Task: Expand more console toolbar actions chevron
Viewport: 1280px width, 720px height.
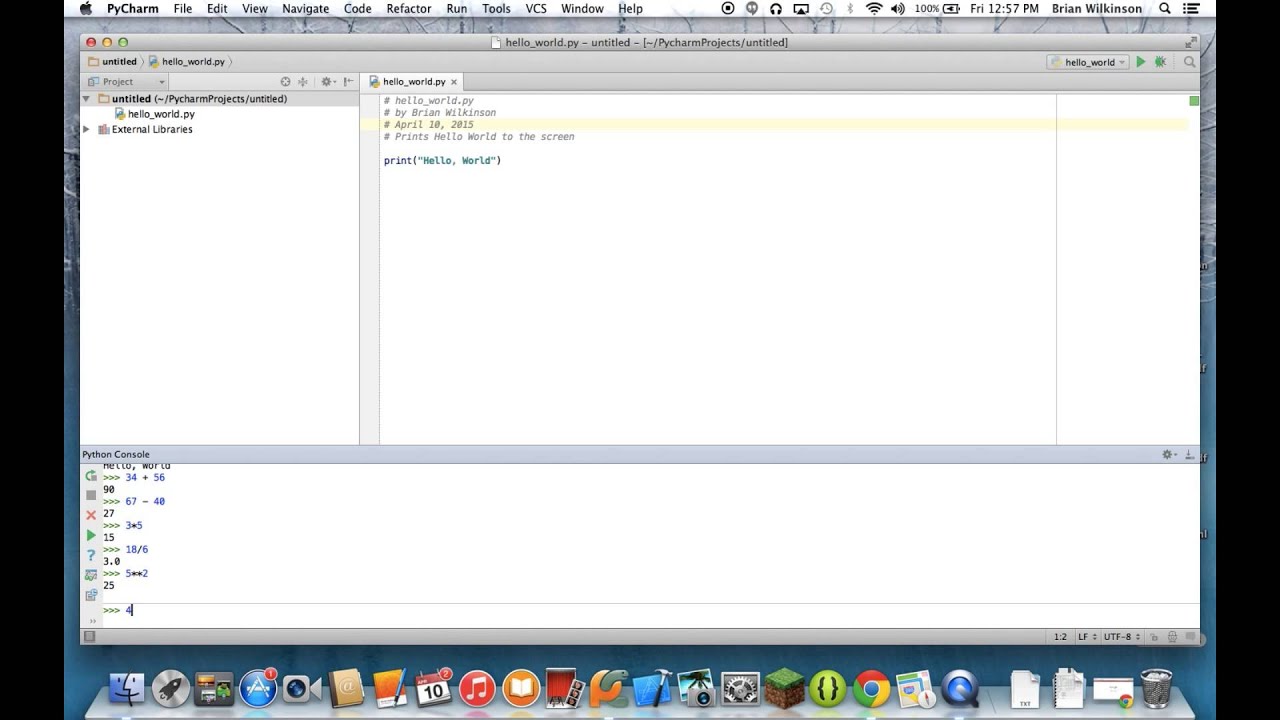Action: pos(91,620)
